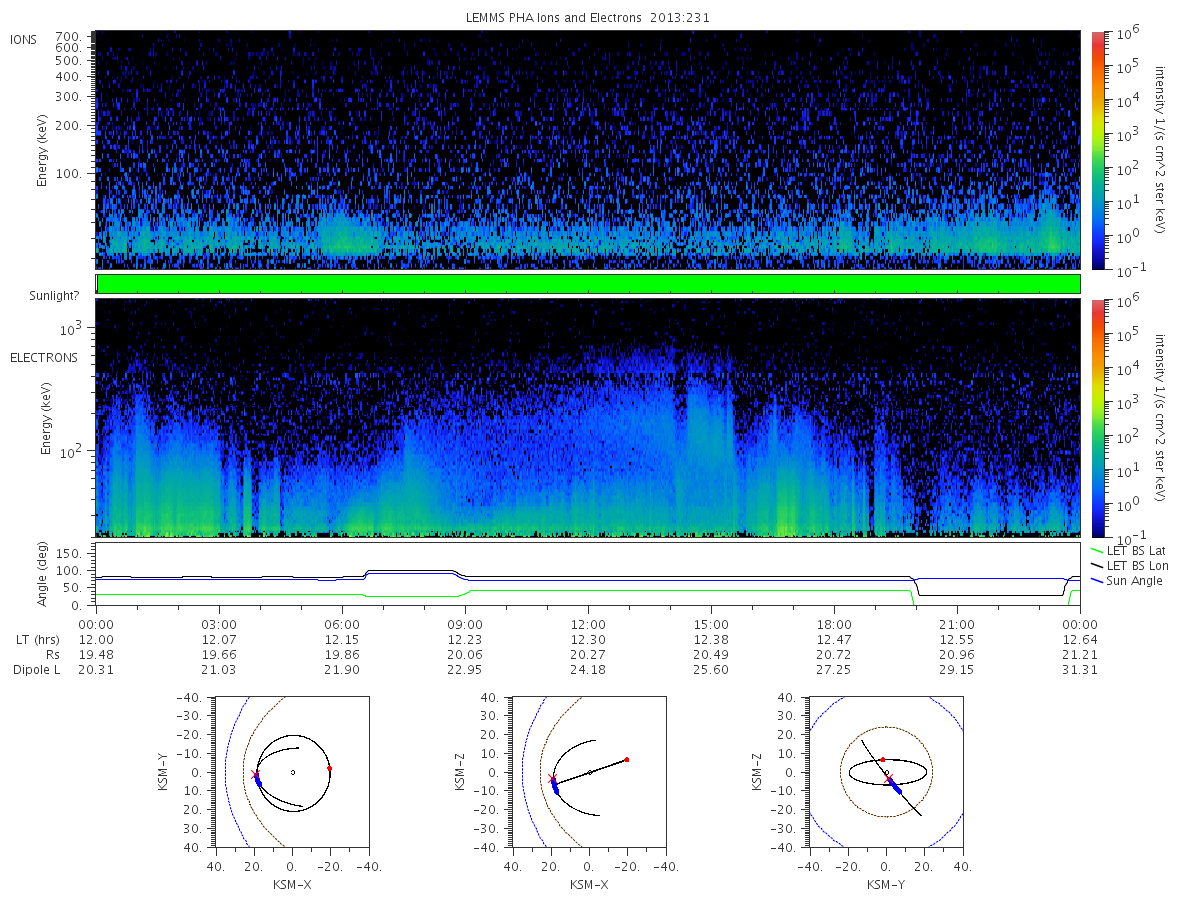This screenshot has width=1200, height=900.
Task: Click the Sun Angle legend text
Action: pos(1135,580)
